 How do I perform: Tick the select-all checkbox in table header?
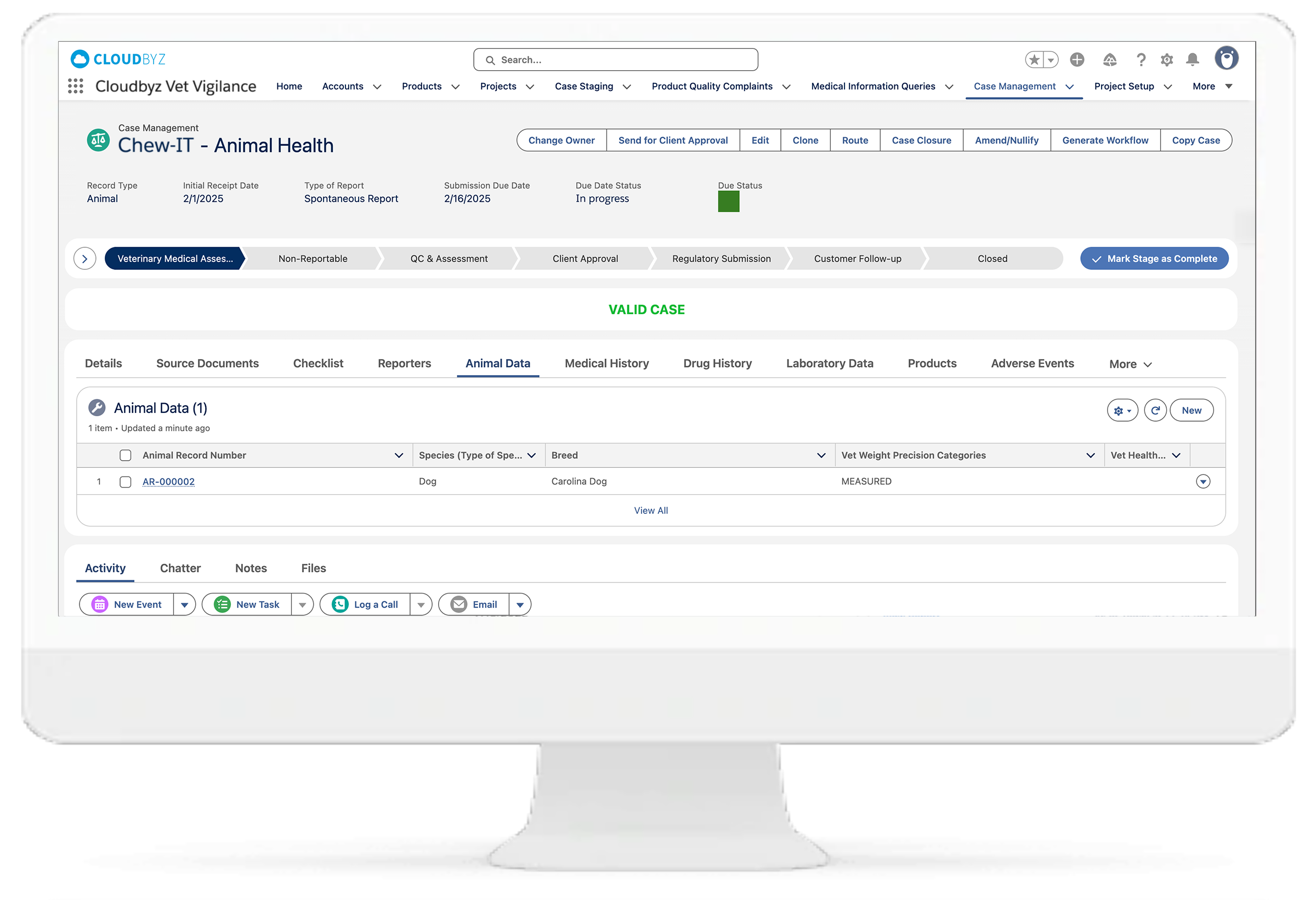[125, 455]
